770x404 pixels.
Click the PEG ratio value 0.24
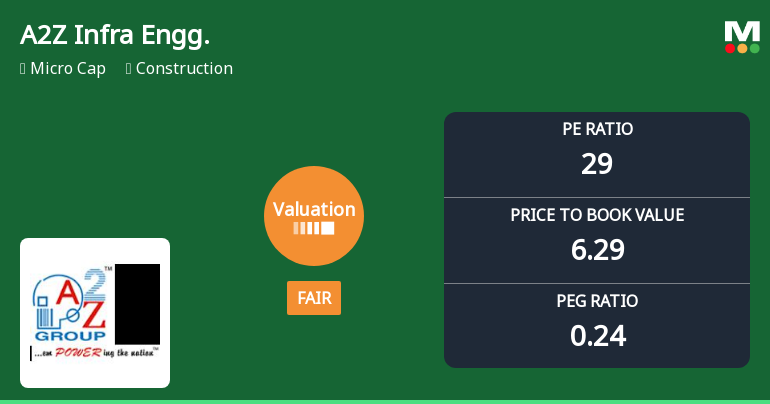tap(597, 335)
